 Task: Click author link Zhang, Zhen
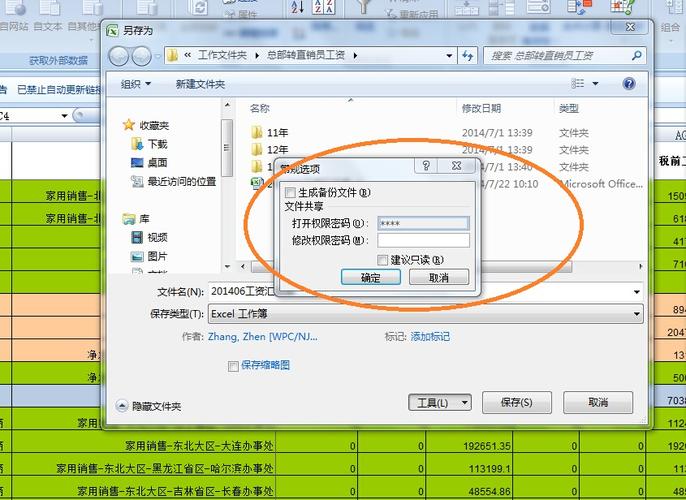pos(262,337)
